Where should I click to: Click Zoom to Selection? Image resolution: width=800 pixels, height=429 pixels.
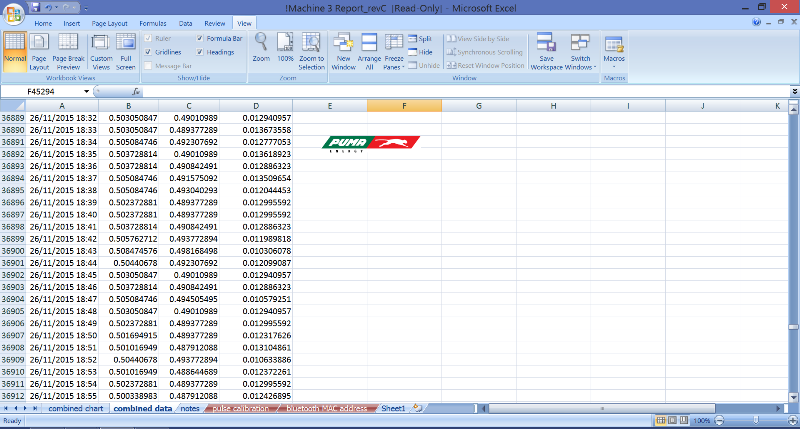[x=311, y=52]
